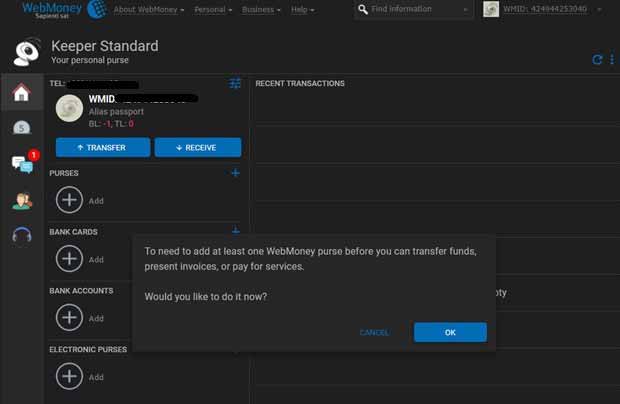This screenshot has width=620, height=404.
Task: Click the WebMoney logo in the header
Action: [x=64, y=9]
